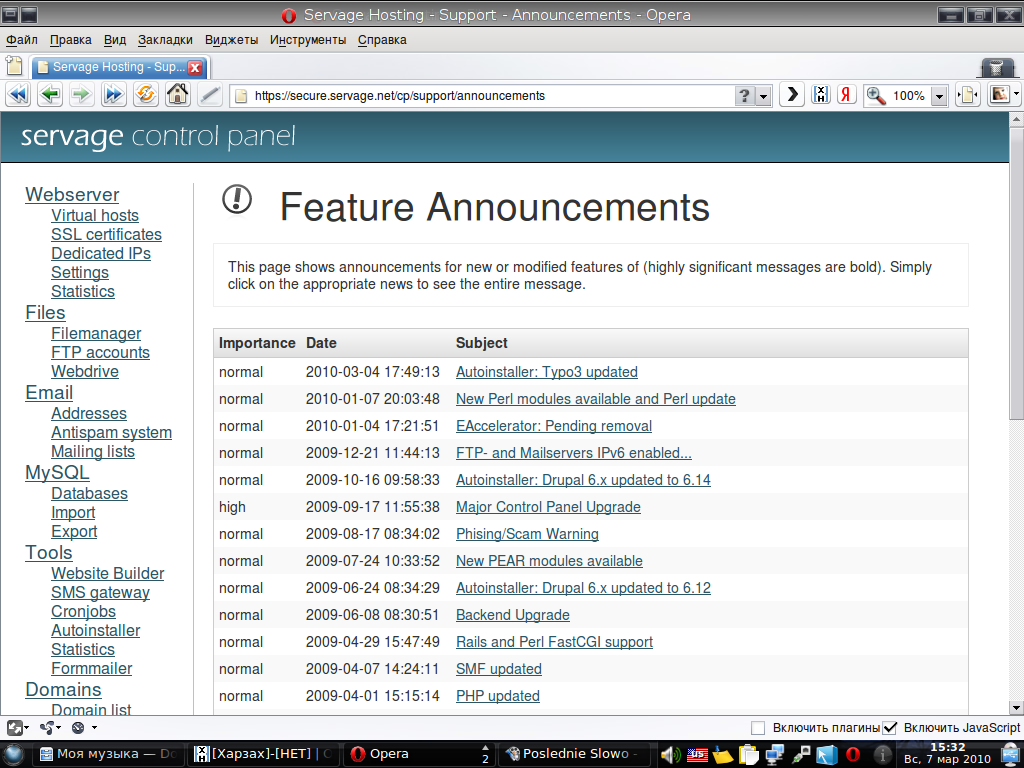The height and width of the screenshot is (768, 1024).
Task: Open the Файл menu
Action: click(x=22, y=40)
